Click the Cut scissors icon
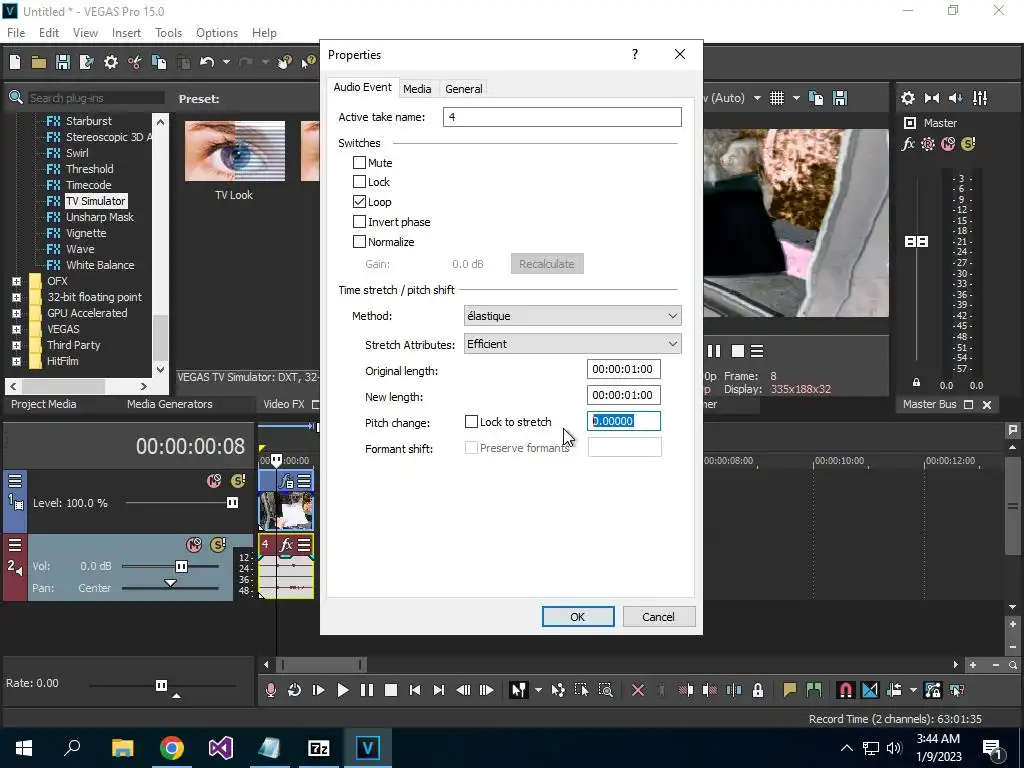This screenshot has width=1024, height=768. (x=135, y=62)
